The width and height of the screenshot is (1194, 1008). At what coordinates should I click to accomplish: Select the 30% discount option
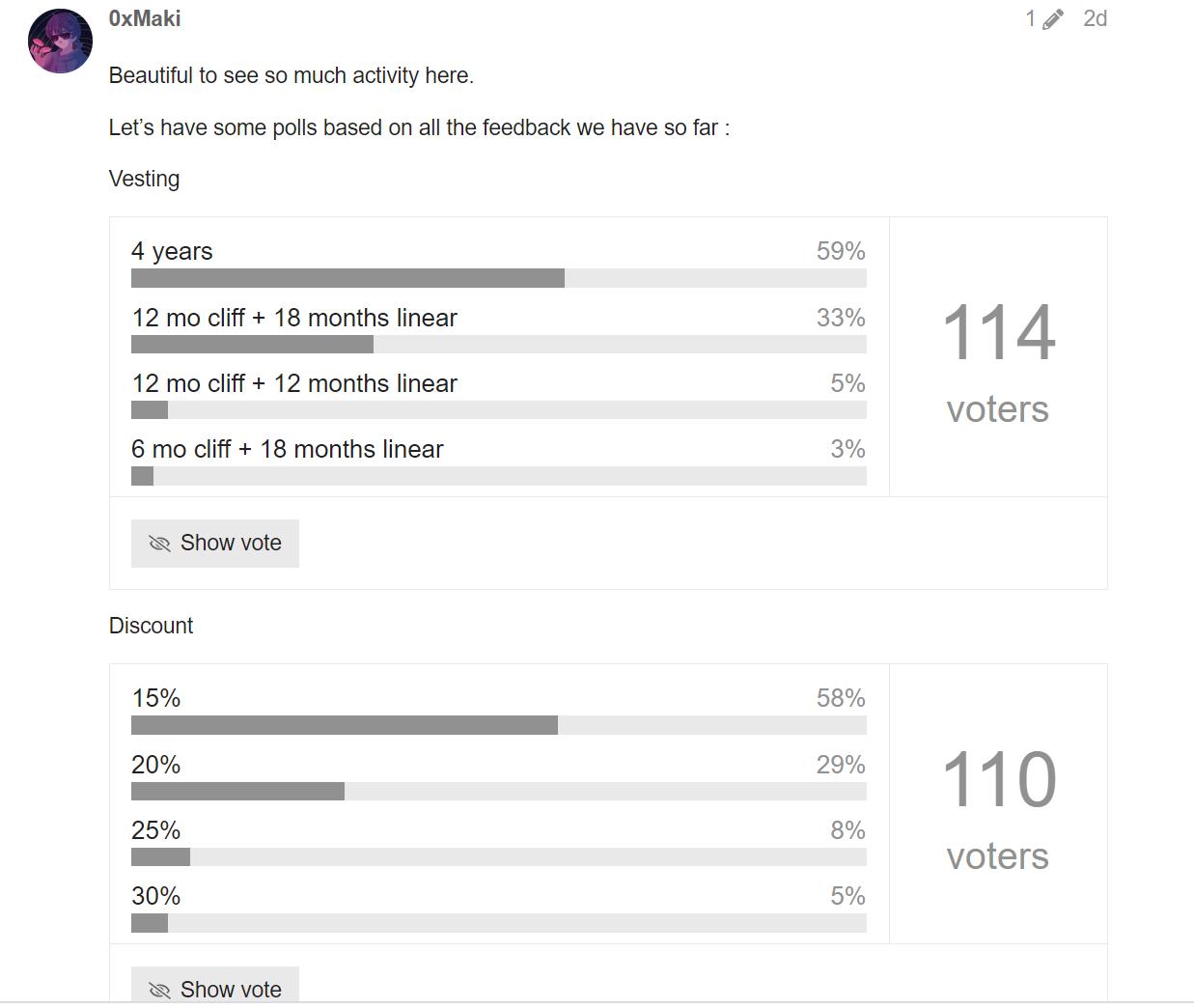click(x=156, y=896)
